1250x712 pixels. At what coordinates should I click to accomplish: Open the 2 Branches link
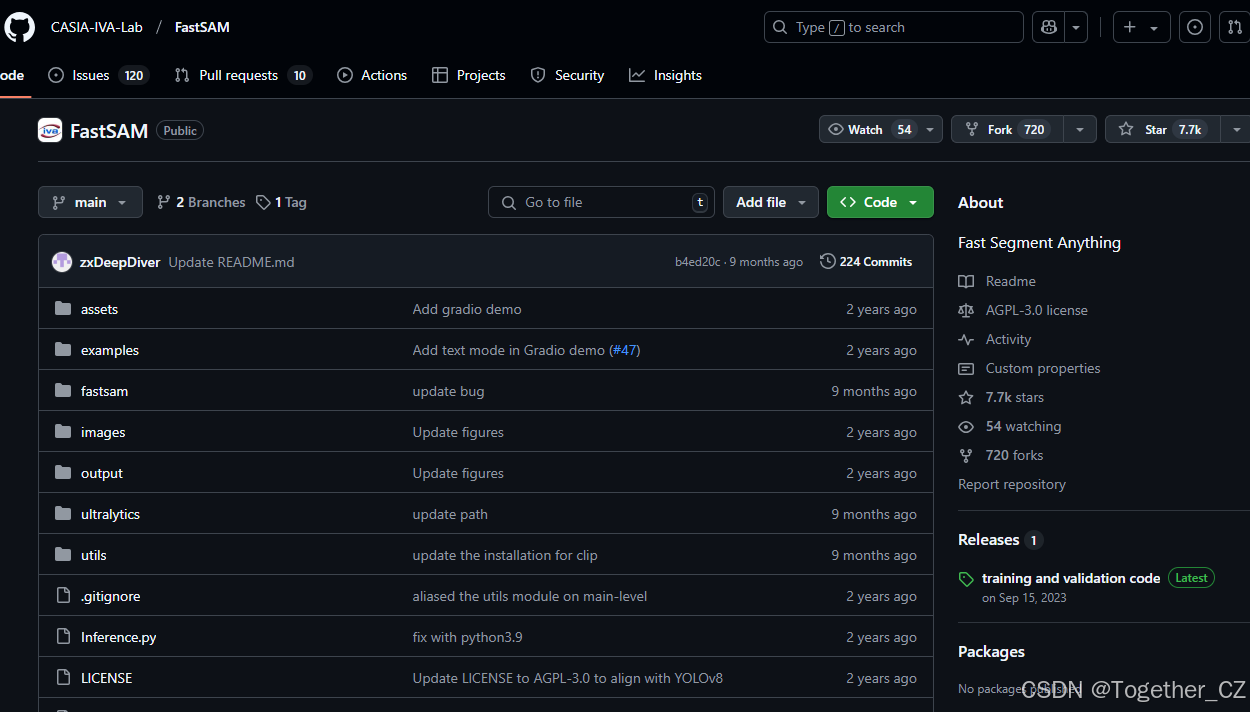(201, 202)
